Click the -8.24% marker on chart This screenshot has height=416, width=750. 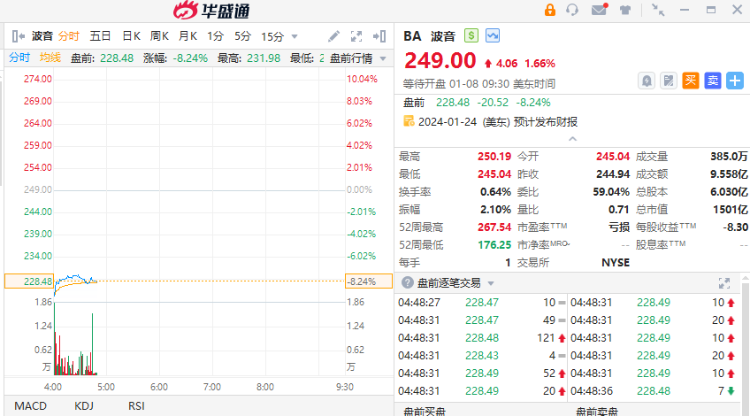(368, 281)
